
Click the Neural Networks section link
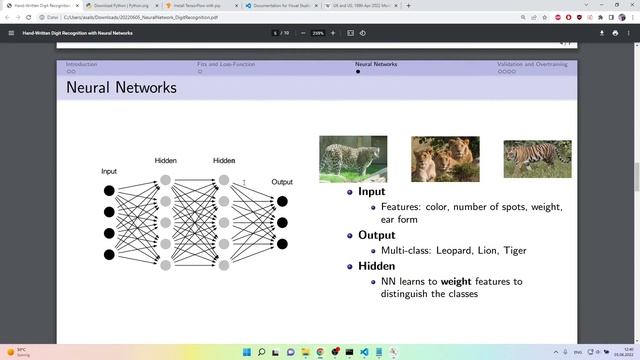[376, 64]
